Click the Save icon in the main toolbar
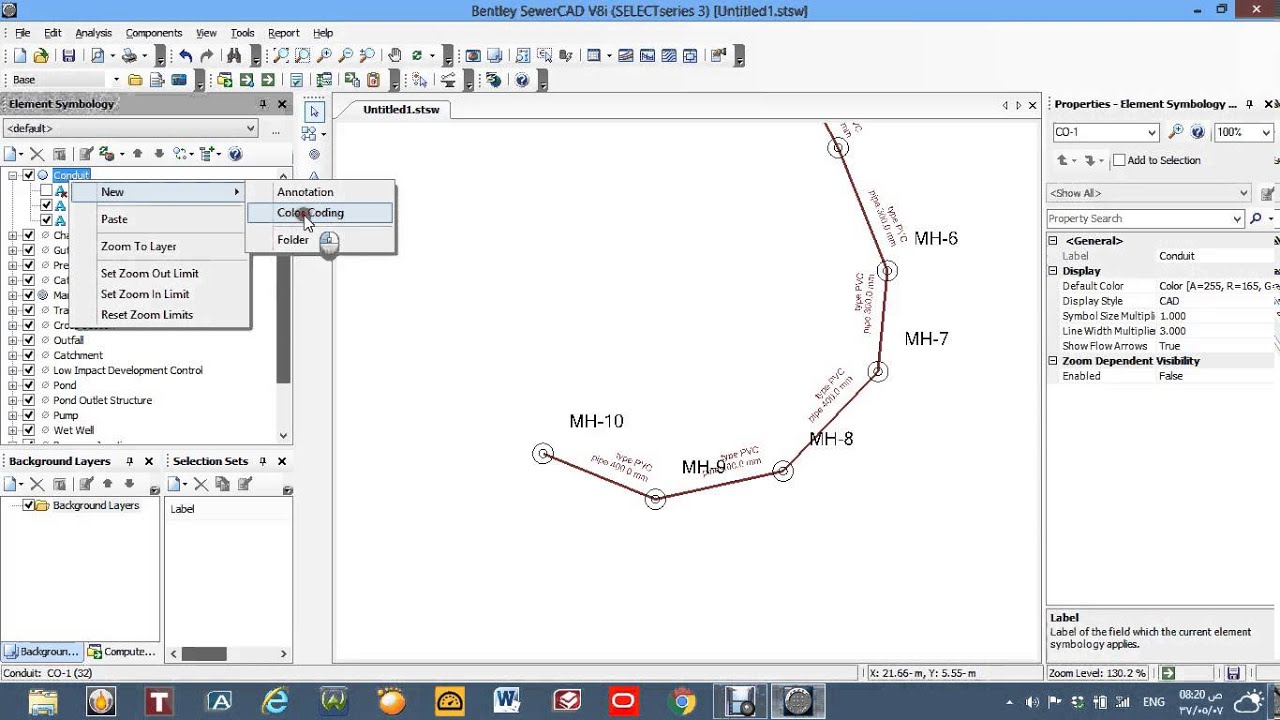Image resolution: width=1280 pixels, height=720 pixels. click(69, 56)
